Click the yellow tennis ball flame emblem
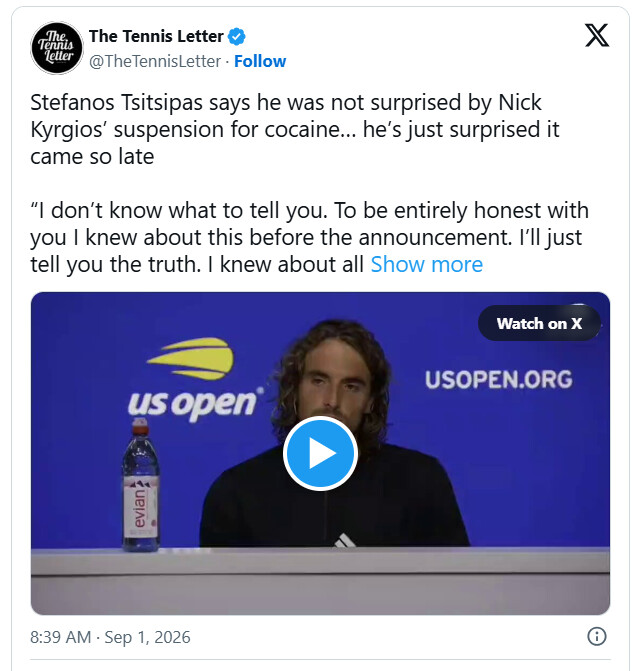Viewport: 638px width, 671px height. click(x=192, y=359)
